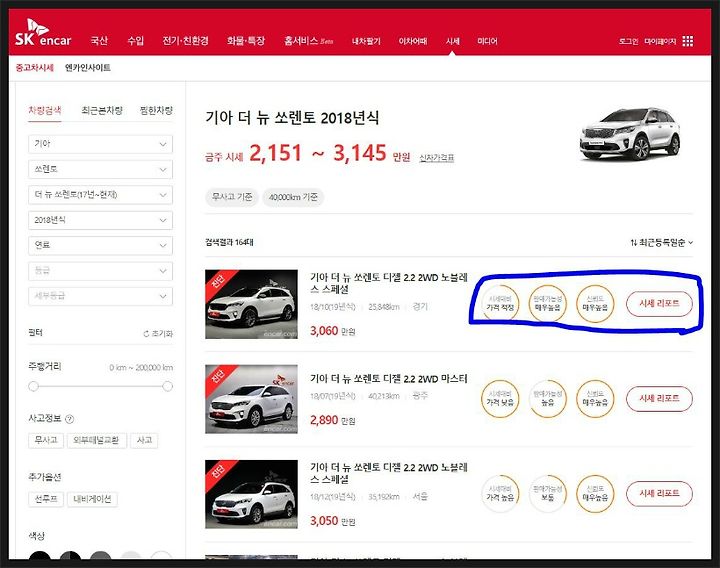This screenshot has width=720, height=568.
Task: Open 시세 리포트 for 3,050 listing
Action: coord(659,494)
